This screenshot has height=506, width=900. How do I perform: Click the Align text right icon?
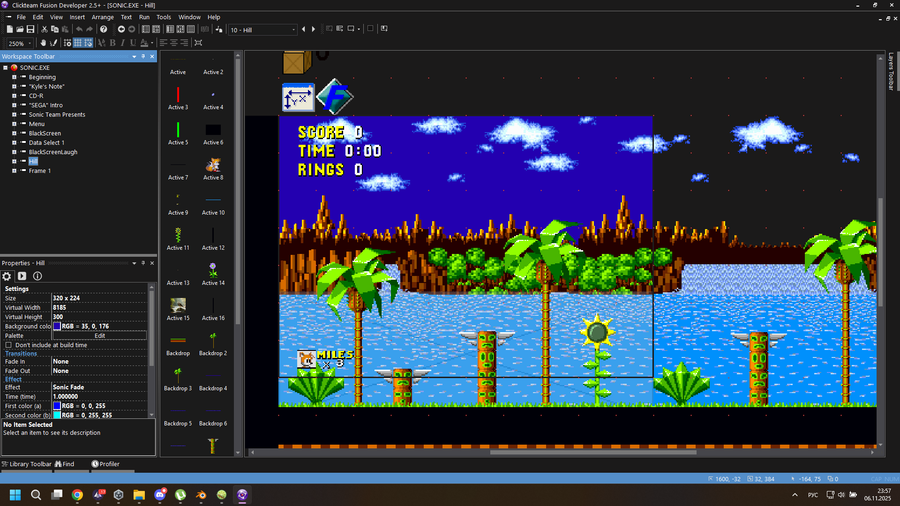coord(184,43)
